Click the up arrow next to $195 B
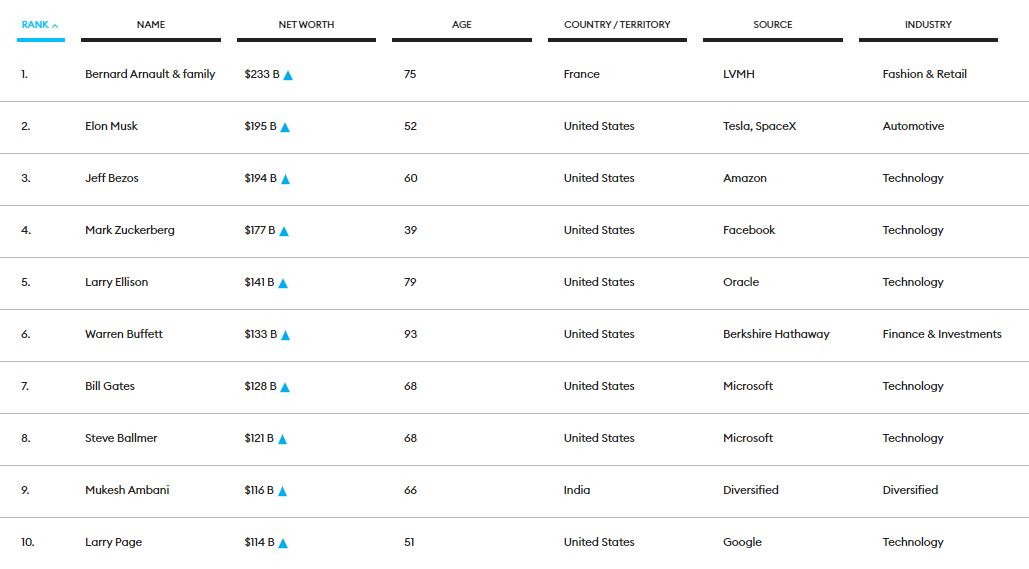Image resolution: width=1029 pixels, height=569 pixels. point(285,127)
